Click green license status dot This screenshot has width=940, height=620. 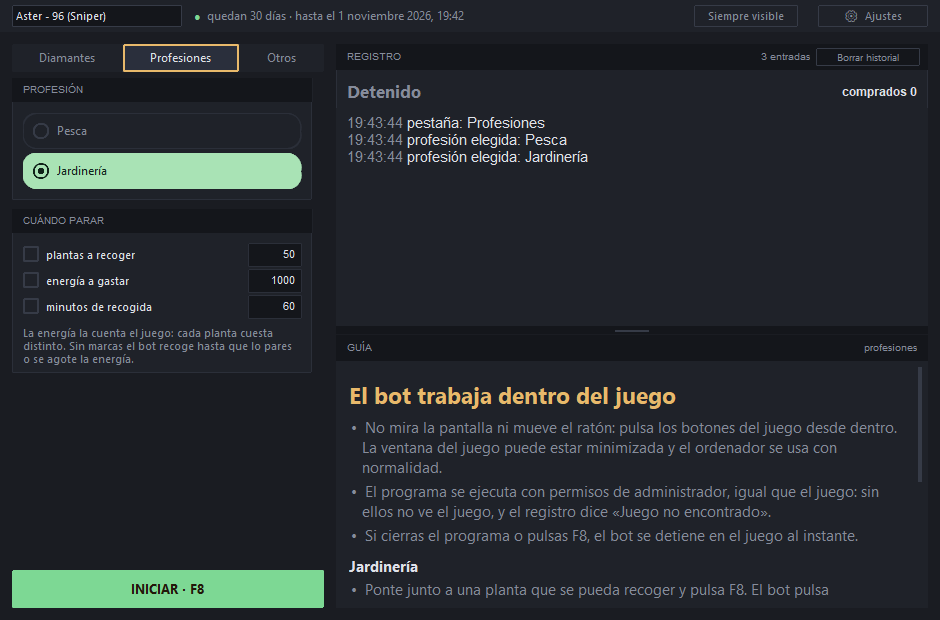(197, 17)
